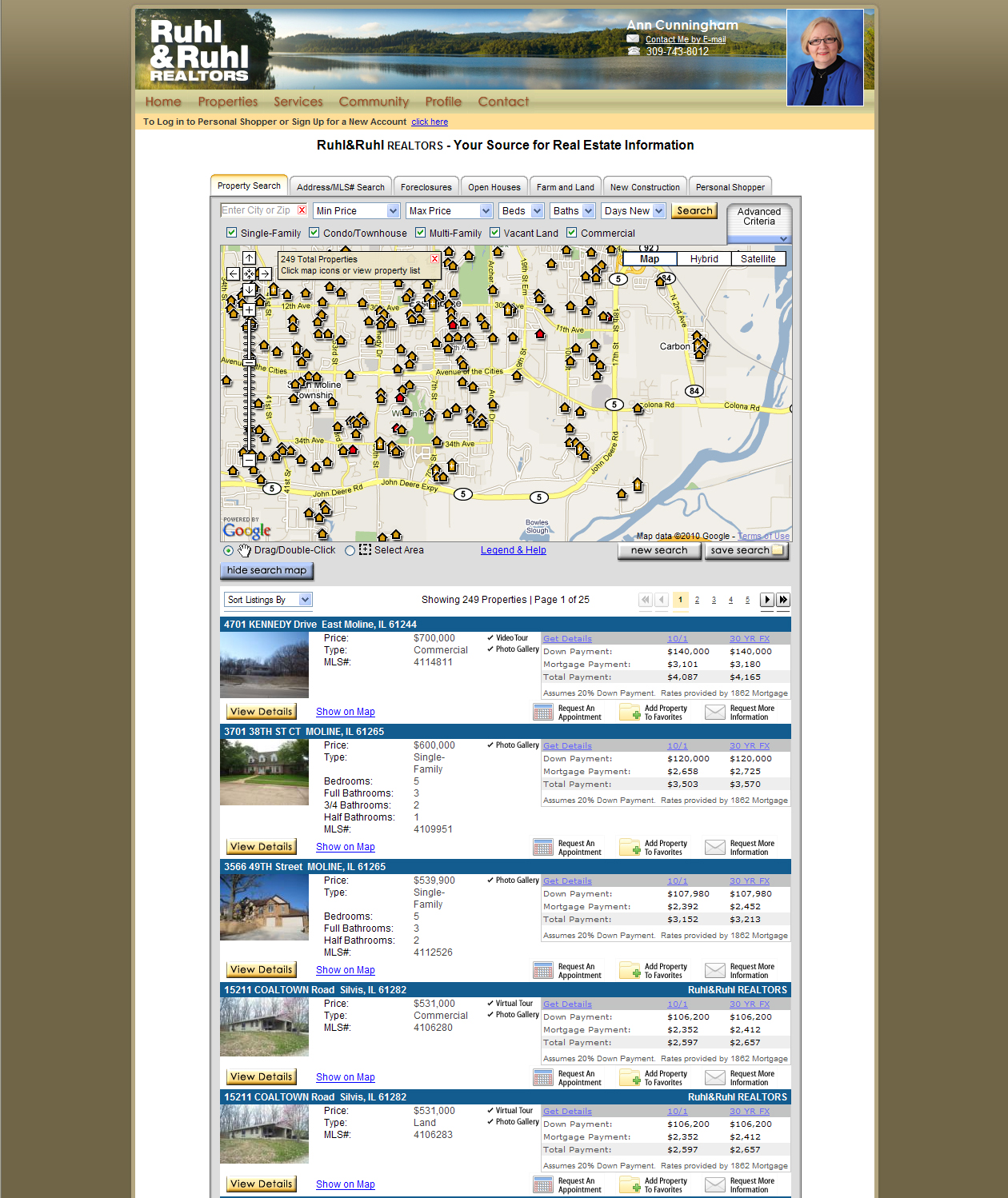Click the new search button
This screenshot has height=1198, width=1008.
(x=659, y=551)
